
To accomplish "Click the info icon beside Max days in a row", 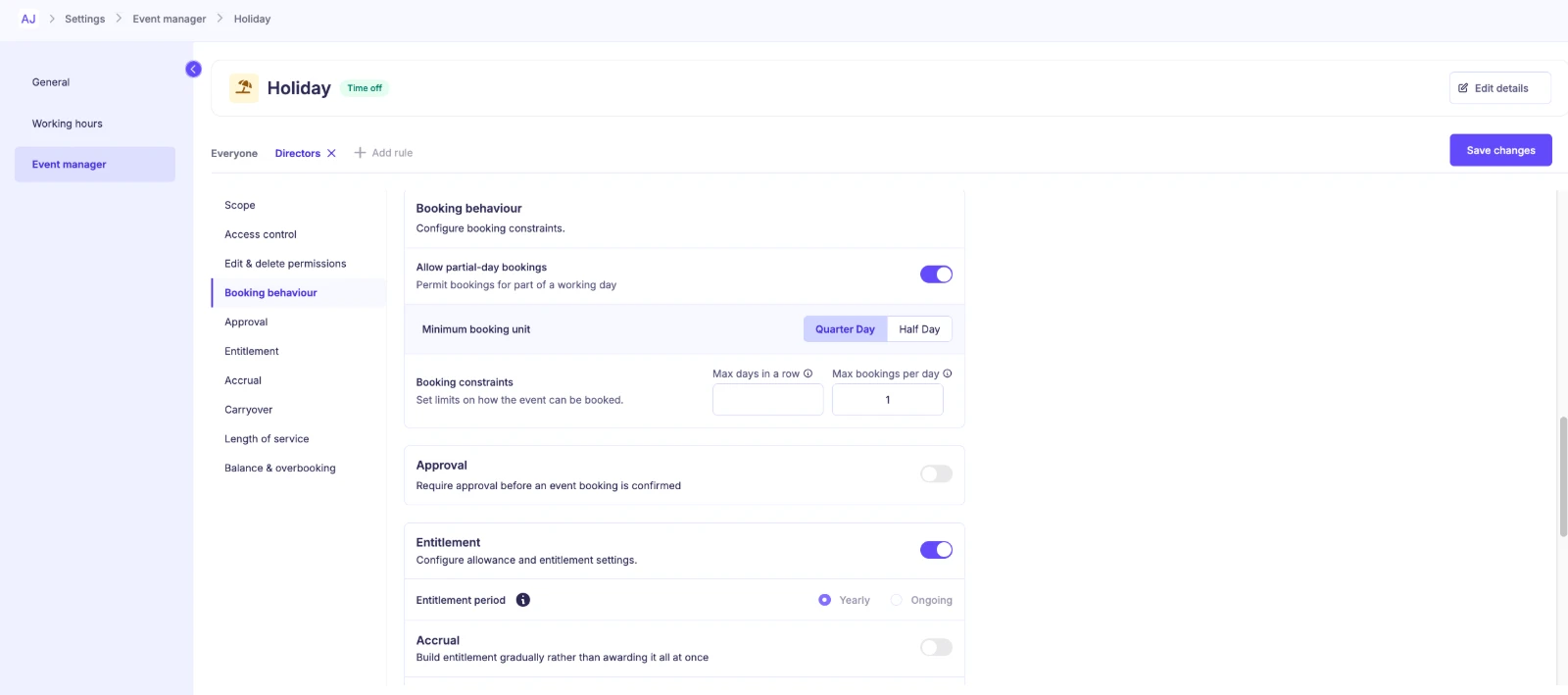I will [808, 373].
